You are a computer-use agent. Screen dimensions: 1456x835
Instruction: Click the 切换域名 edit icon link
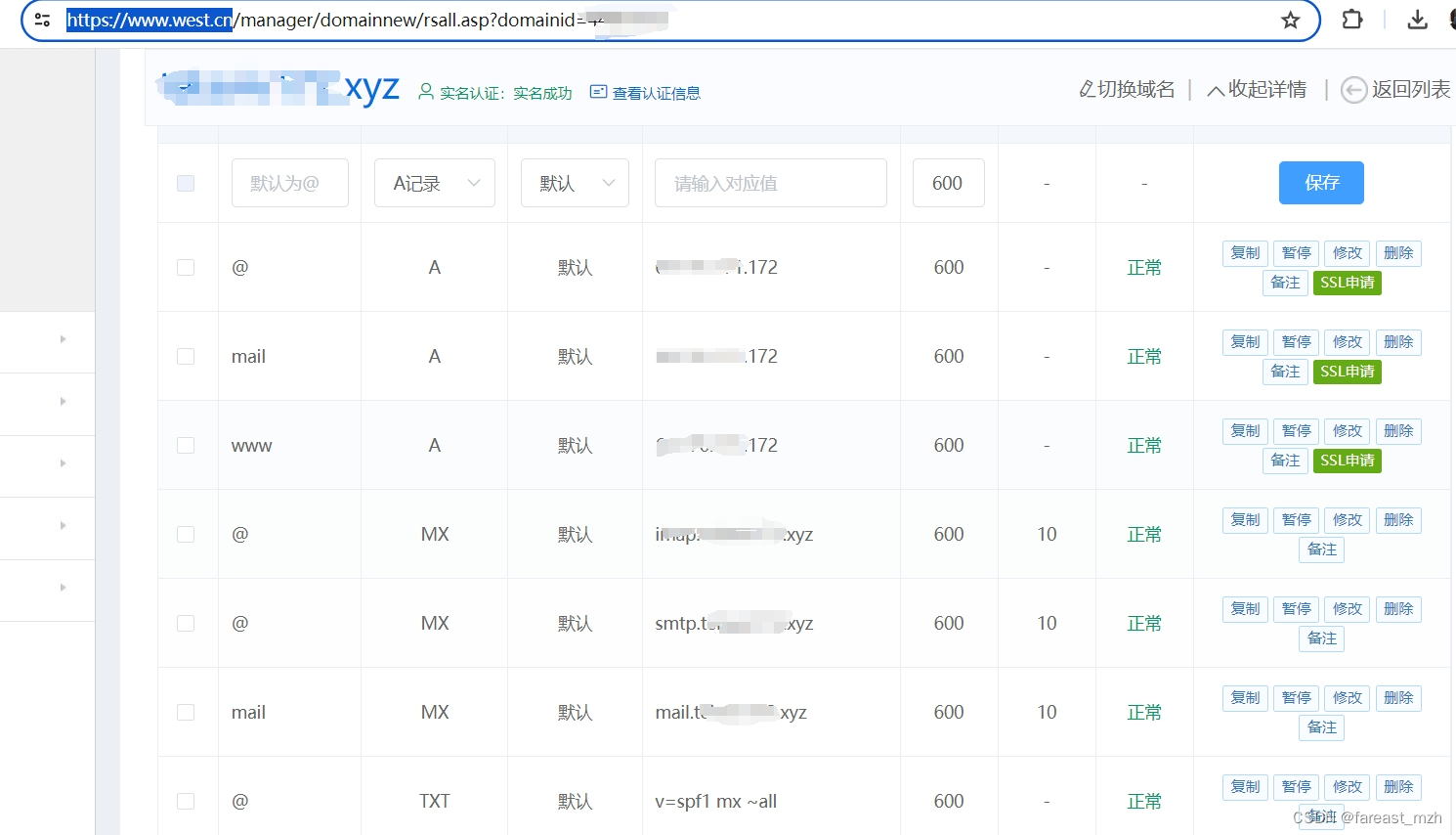[1127, 90]
